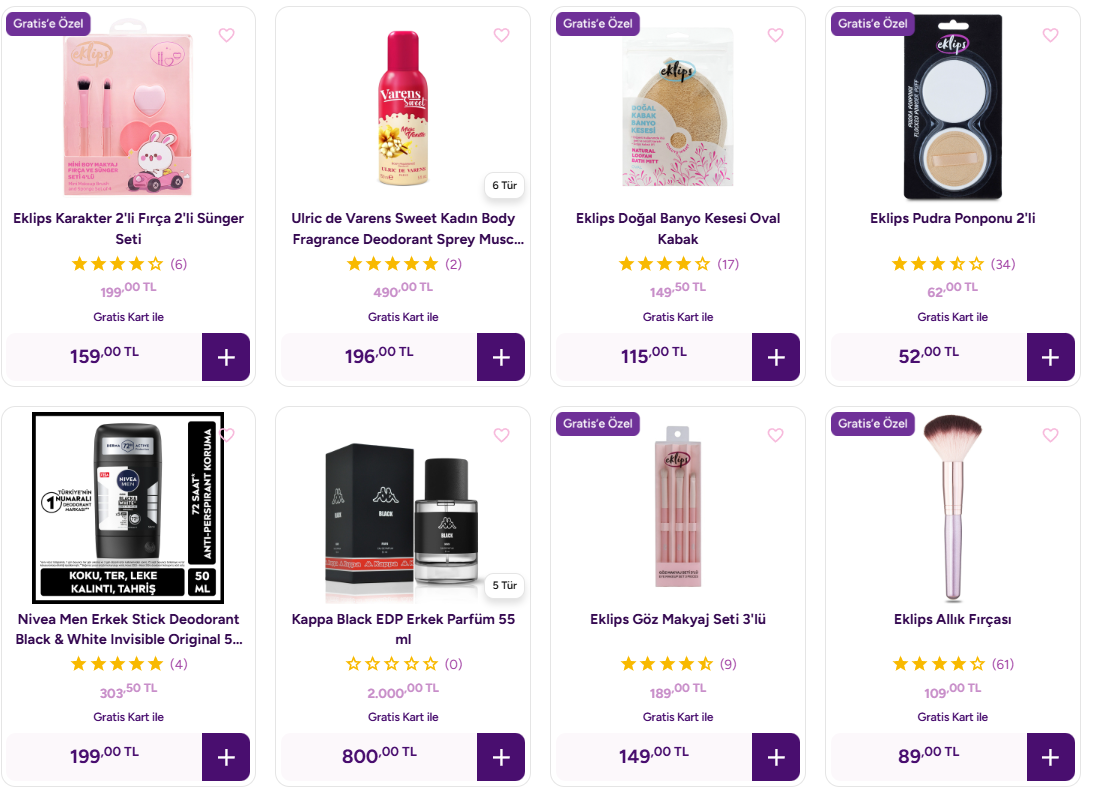Click the Eklips Allık Fırçası product image
This screenshot has width=1103, height=795.
[x=952, y=506]
